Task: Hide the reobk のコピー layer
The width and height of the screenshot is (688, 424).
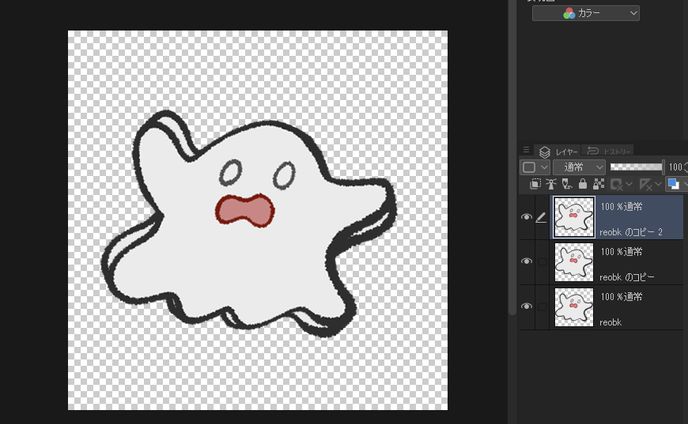Action: (526, 261)
